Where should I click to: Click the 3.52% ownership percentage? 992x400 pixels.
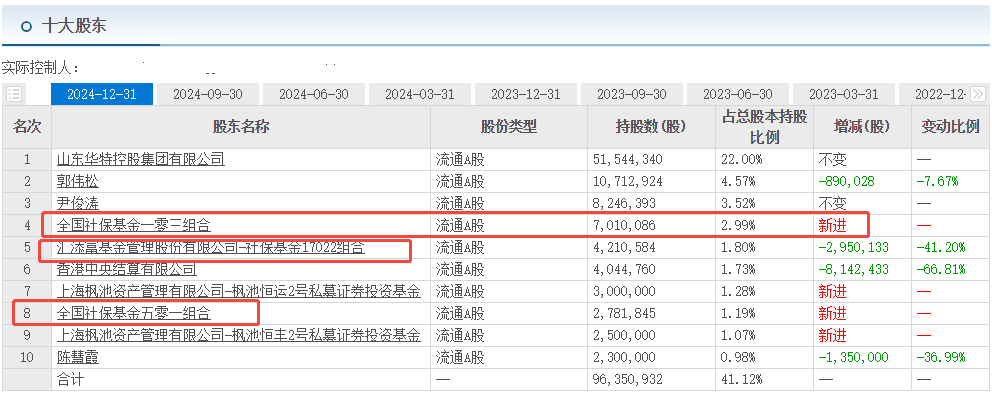click(738, 204)
